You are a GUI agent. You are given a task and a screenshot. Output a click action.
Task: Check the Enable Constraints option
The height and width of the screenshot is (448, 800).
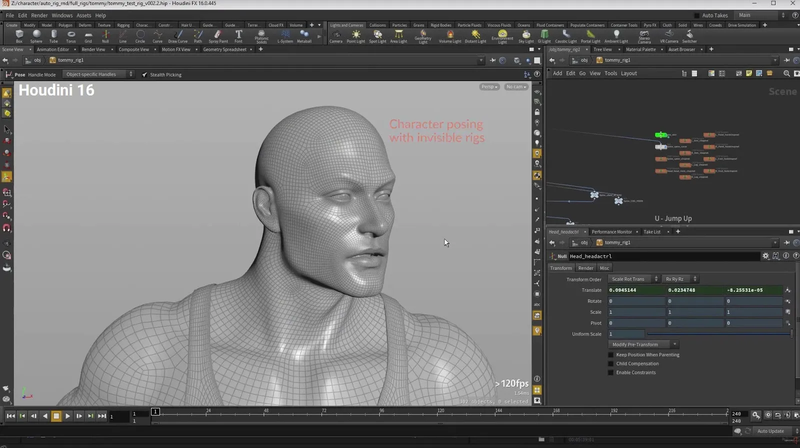pos(611,371)
